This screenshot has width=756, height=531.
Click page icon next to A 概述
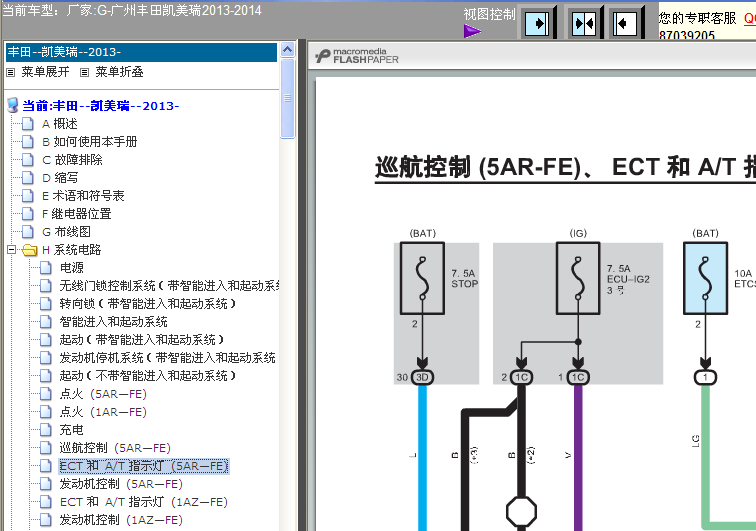pyautogui.click(x=28, y=124)
